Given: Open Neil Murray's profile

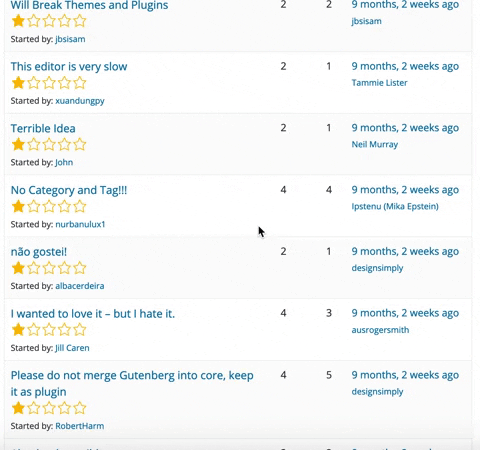Looking at the screenshot, I should click(x=375, y=144).
